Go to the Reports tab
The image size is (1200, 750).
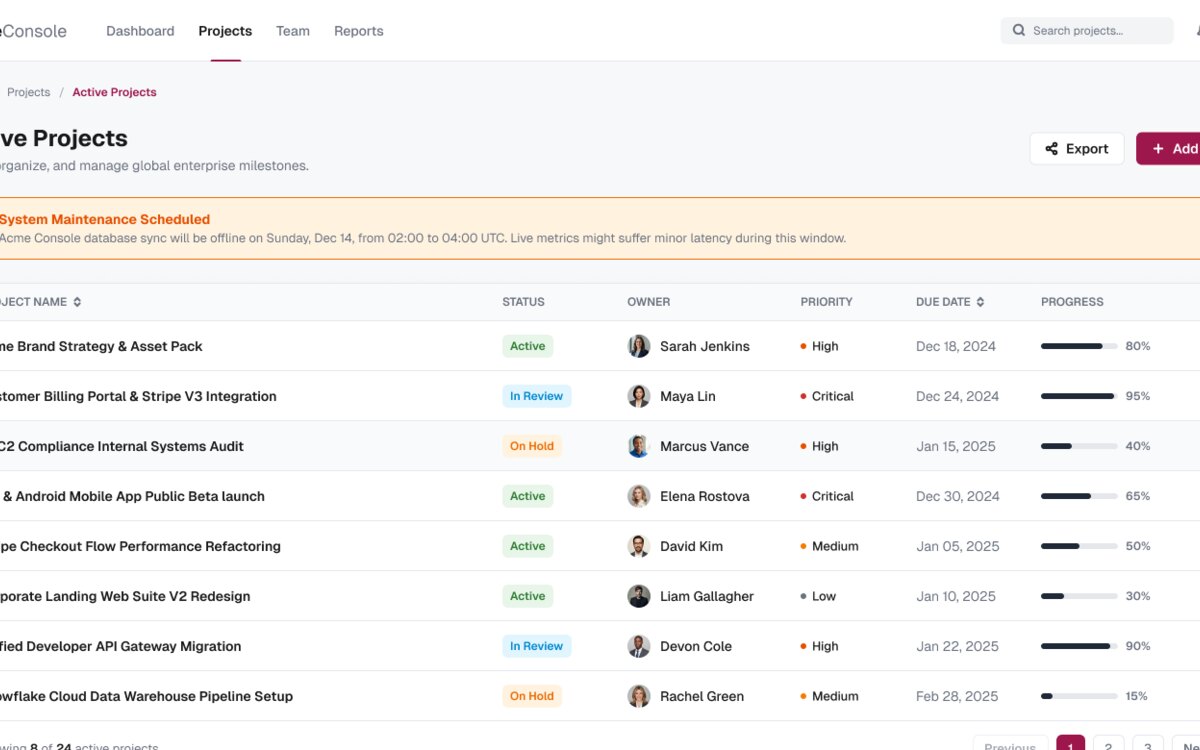click(359, 31)
